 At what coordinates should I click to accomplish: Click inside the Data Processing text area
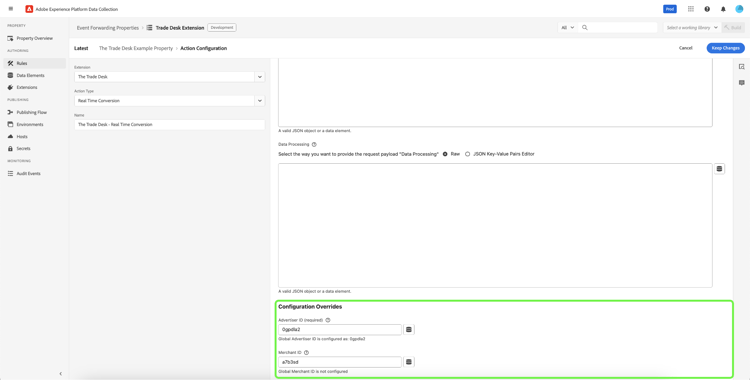[x=495, y=225]
